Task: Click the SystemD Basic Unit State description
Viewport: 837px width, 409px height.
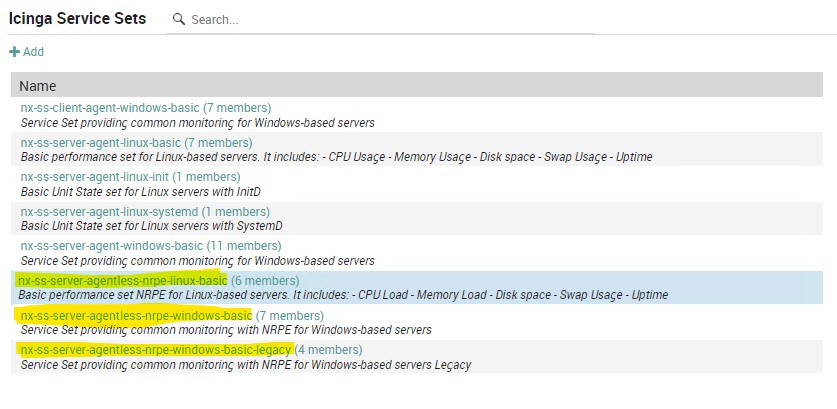Action: (152, 226)
